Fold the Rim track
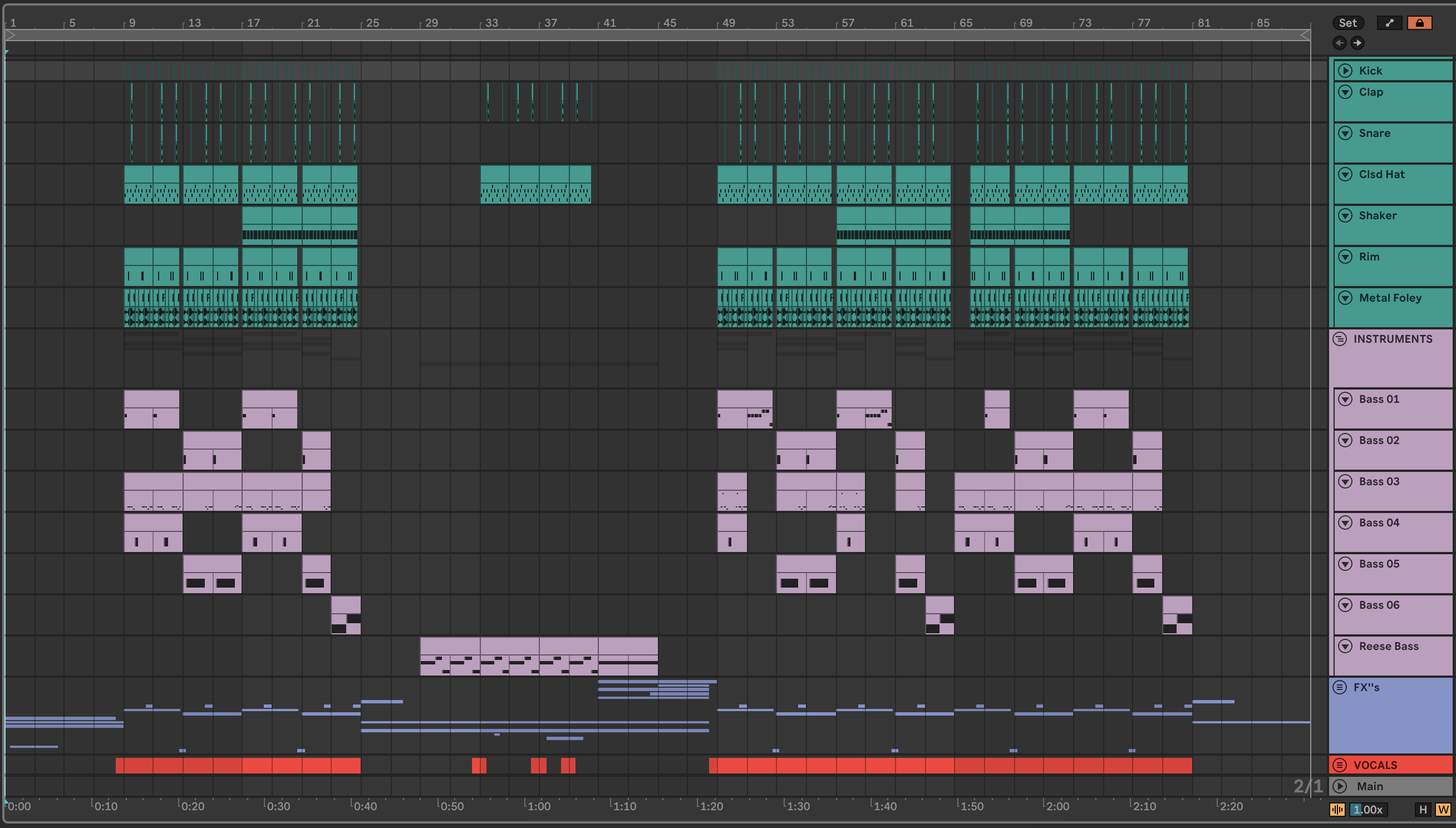Screen dimensions: 1456x828 (1345, 257)
